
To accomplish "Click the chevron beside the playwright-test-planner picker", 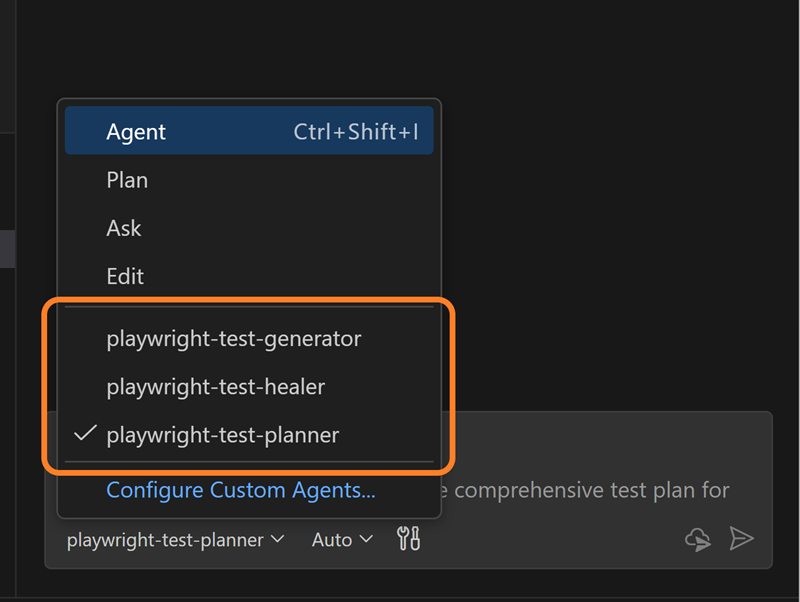I will [277, 540].
